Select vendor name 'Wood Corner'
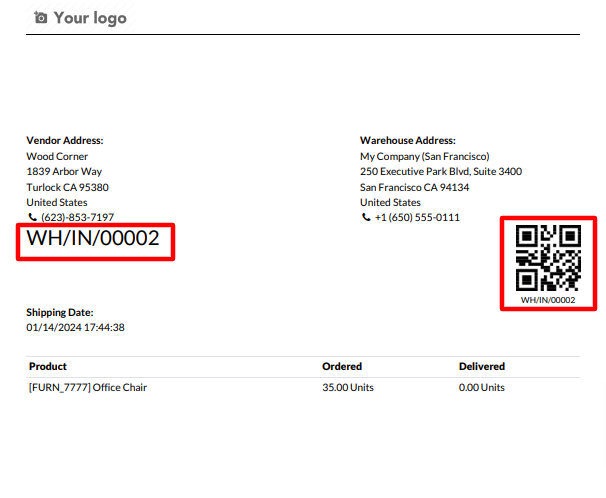Viewport: 606px width, 498px height. pos(57,156)
